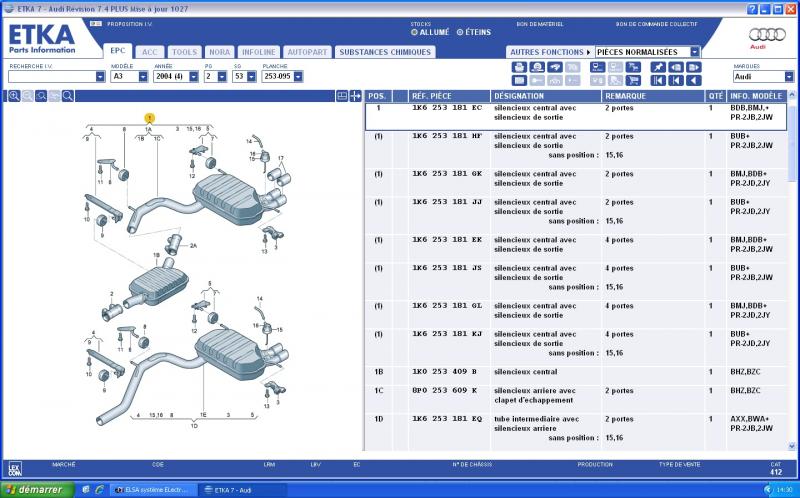800x498 pixels.
Task: Select the ÉTEINS stocks radio button
Action: pos(460,32)
